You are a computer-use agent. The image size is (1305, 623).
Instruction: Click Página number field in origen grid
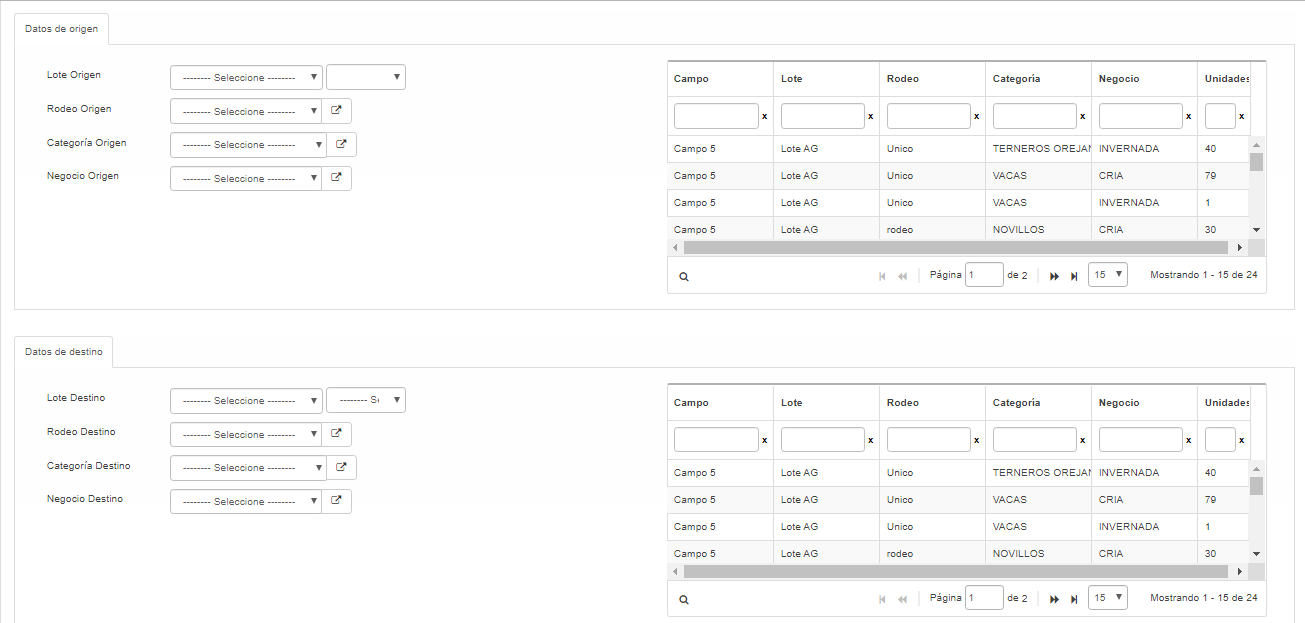(x=984, y=274)
